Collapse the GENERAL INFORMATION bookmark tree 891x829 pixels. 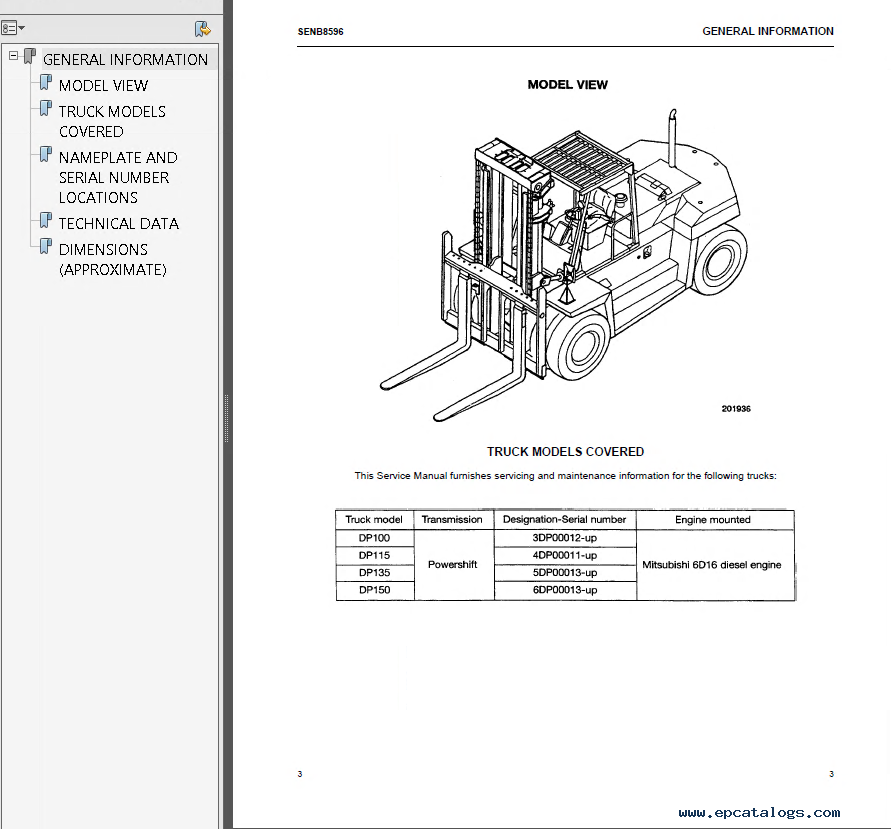[14, 57]
